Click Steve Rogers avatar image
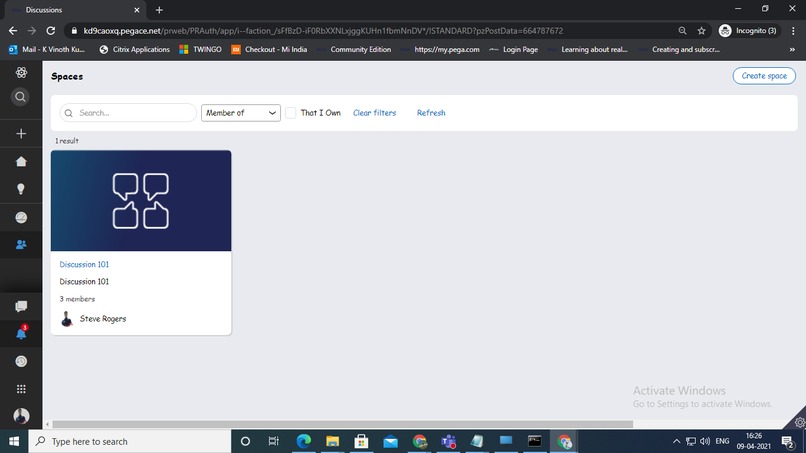Image resolution: width=806 pixels, height=453 pixels. pyautogui.click(x=67, y=319)
